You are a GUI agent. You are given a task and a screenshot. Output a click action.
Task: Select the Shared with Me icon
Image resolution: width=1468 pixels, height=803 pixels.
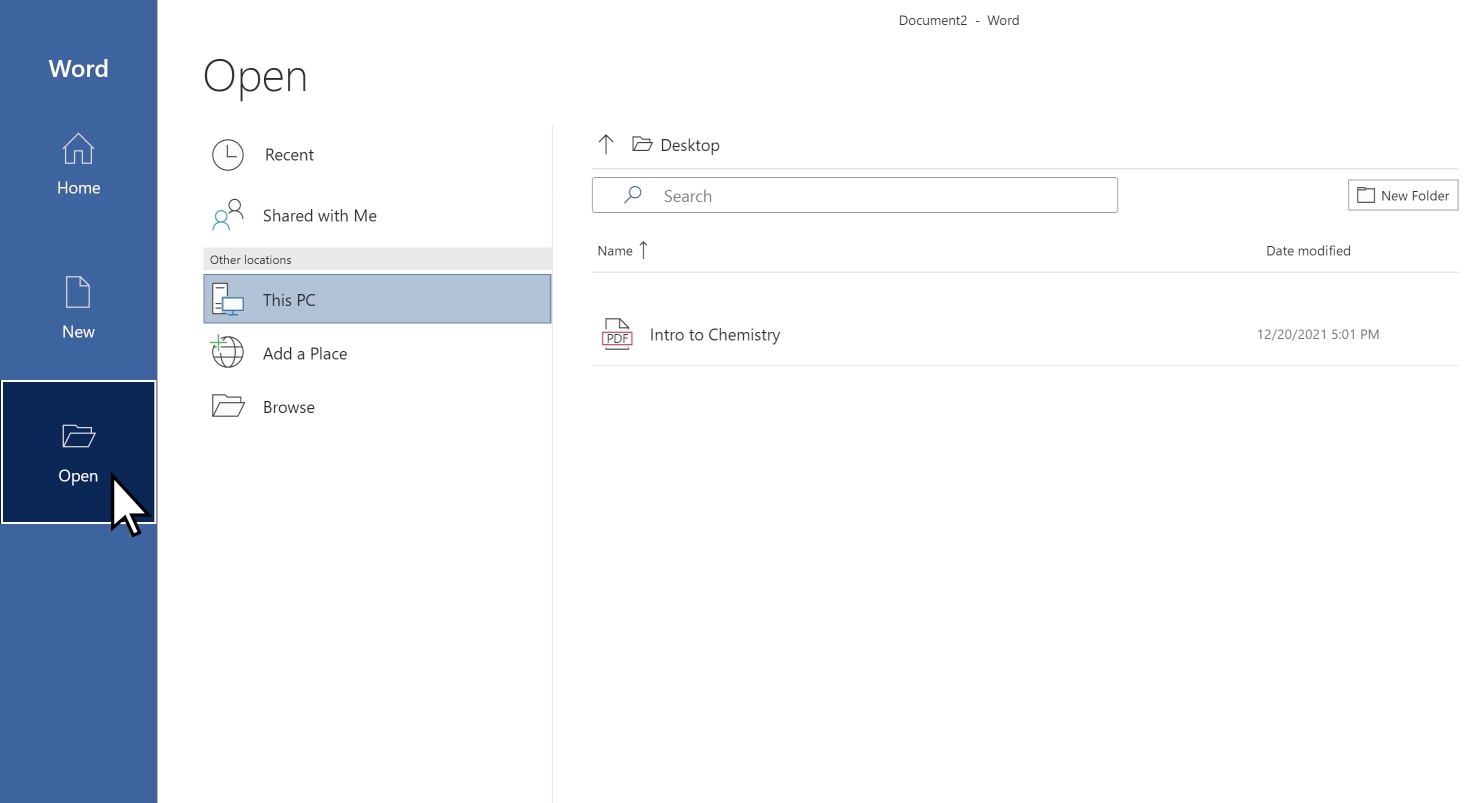tap(228, 215)
